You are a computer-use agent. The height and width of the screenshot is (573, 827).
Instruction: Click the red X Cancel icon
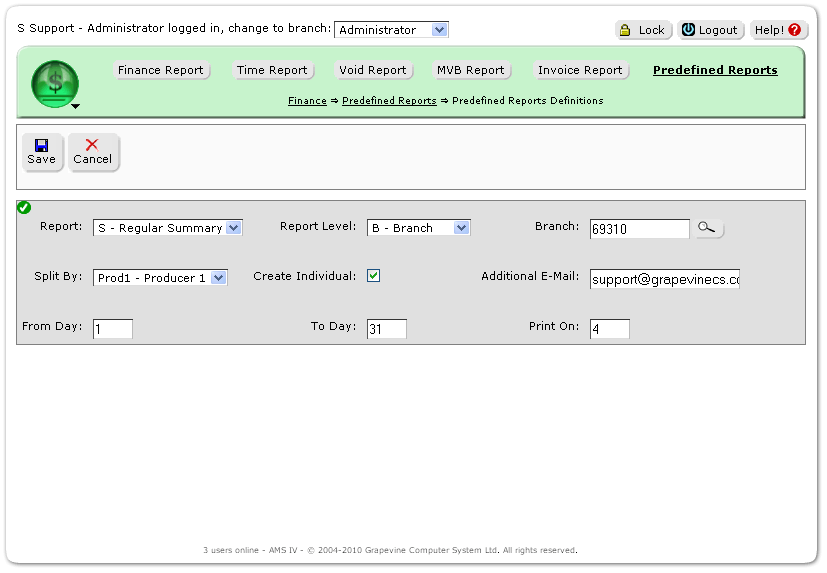coord(92,146)
